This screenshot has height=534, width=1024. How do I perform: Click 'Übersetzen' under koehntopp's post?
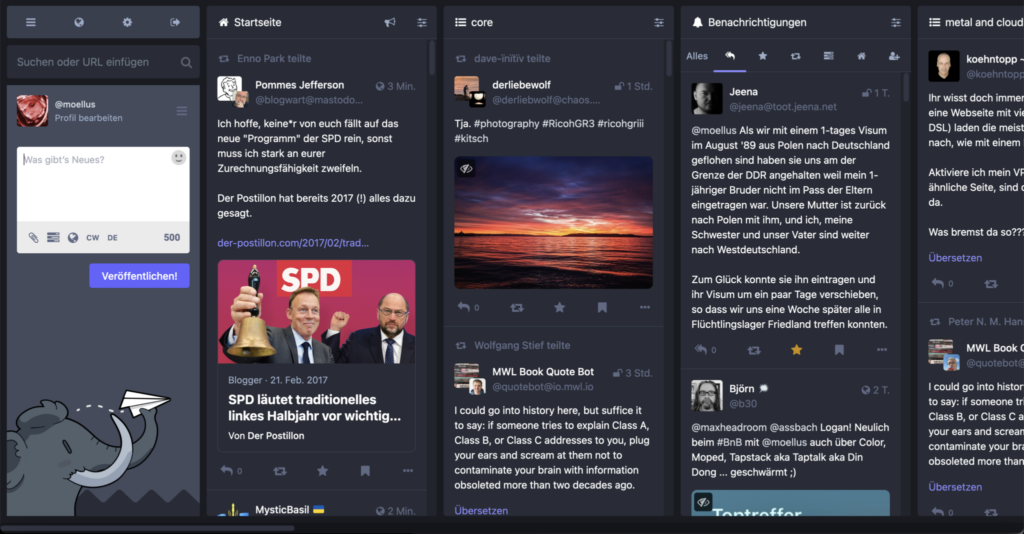point(955,258)
